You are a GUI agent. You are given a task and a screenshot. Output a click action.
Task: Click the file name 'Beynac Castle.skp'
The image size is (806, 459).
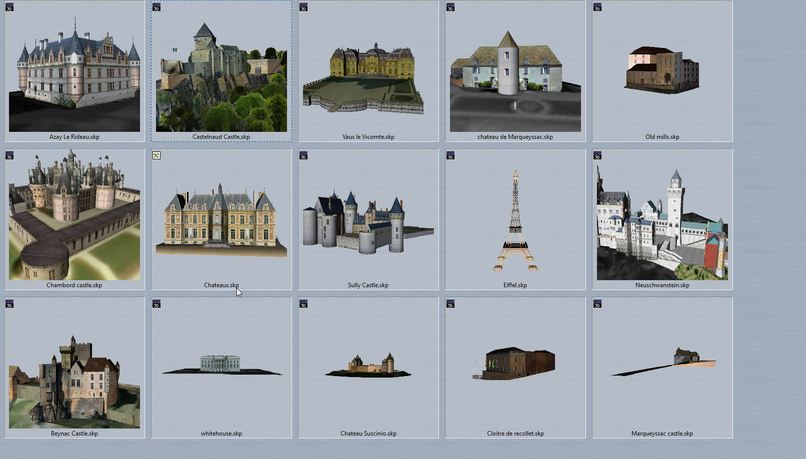74,433
